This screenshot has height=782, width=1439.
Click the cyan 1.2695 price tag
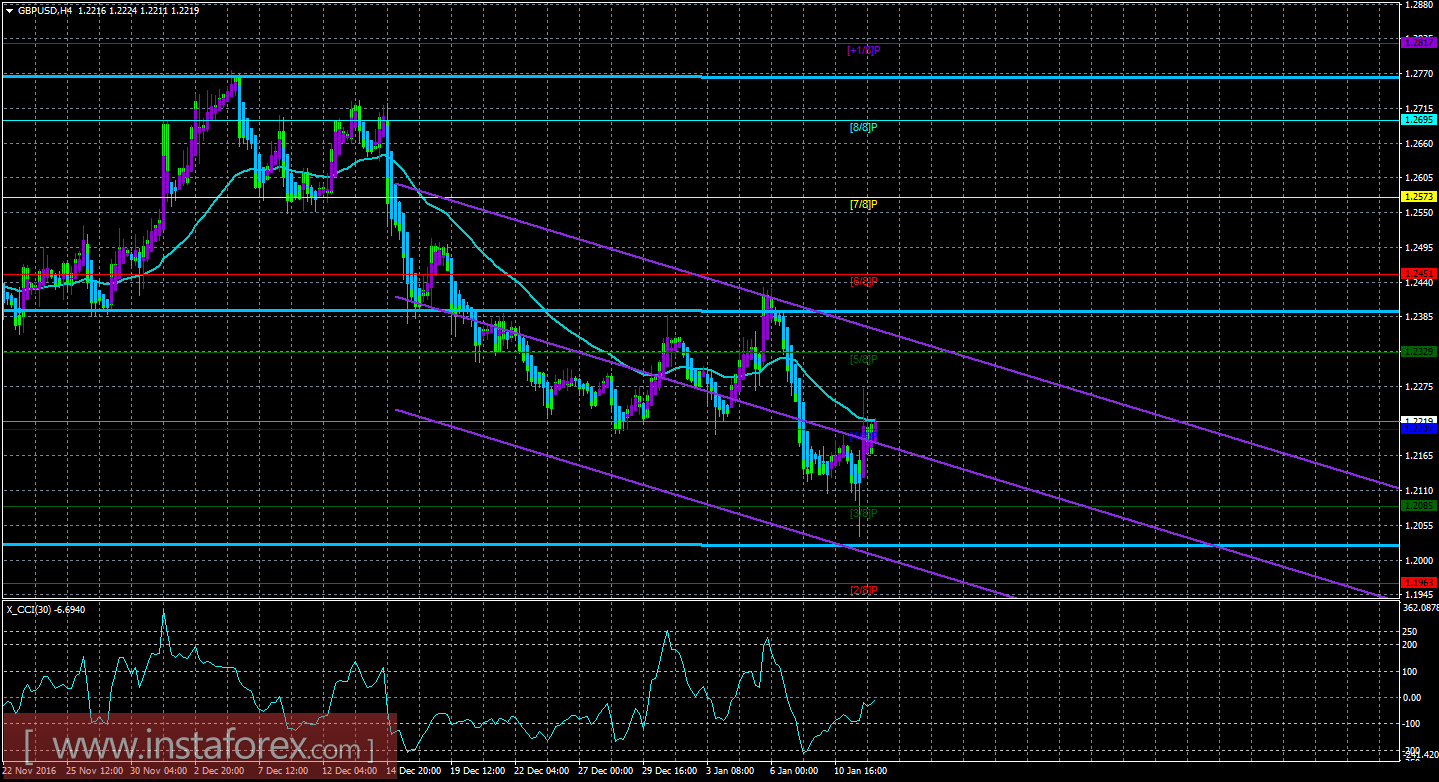point(1419,120)
